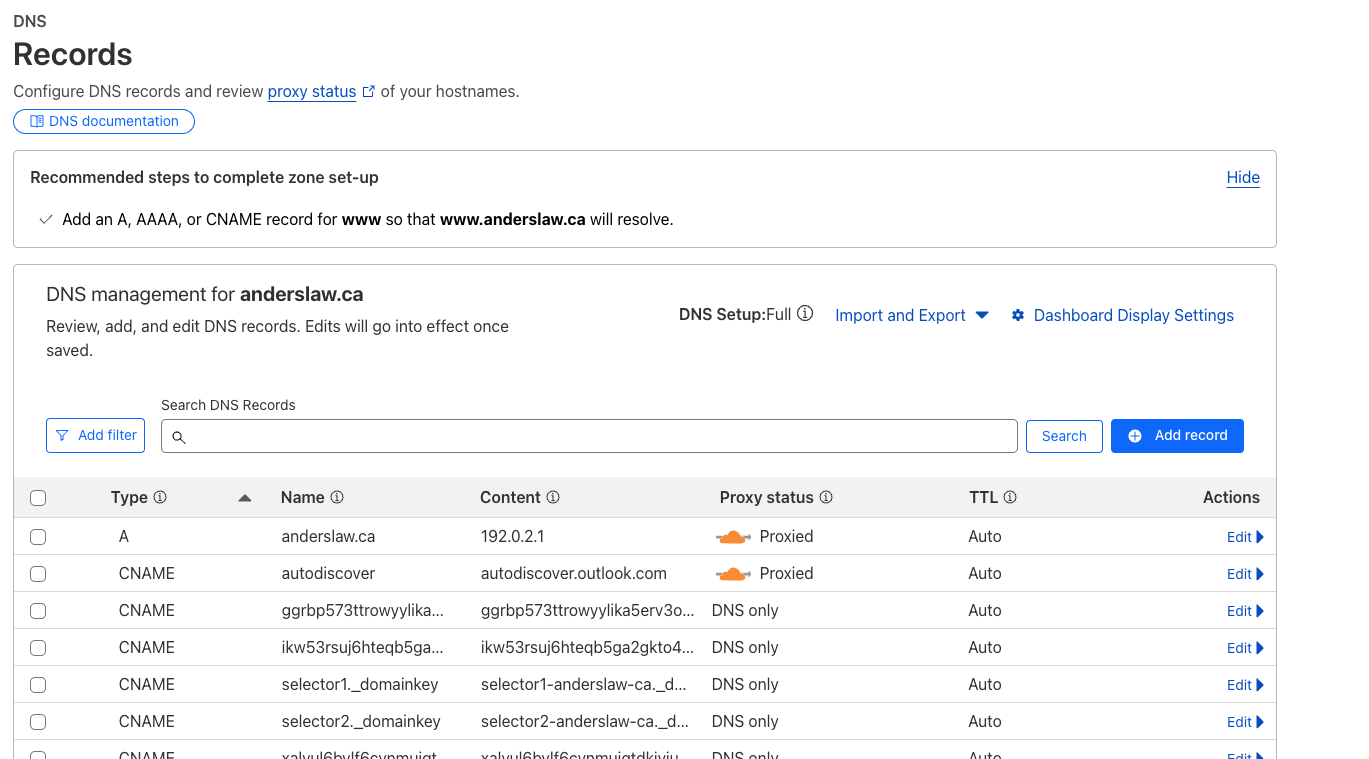This screenshot has height=759, width=1369.
Task: Click the info icon beside Name column
Action: (337, 498)
